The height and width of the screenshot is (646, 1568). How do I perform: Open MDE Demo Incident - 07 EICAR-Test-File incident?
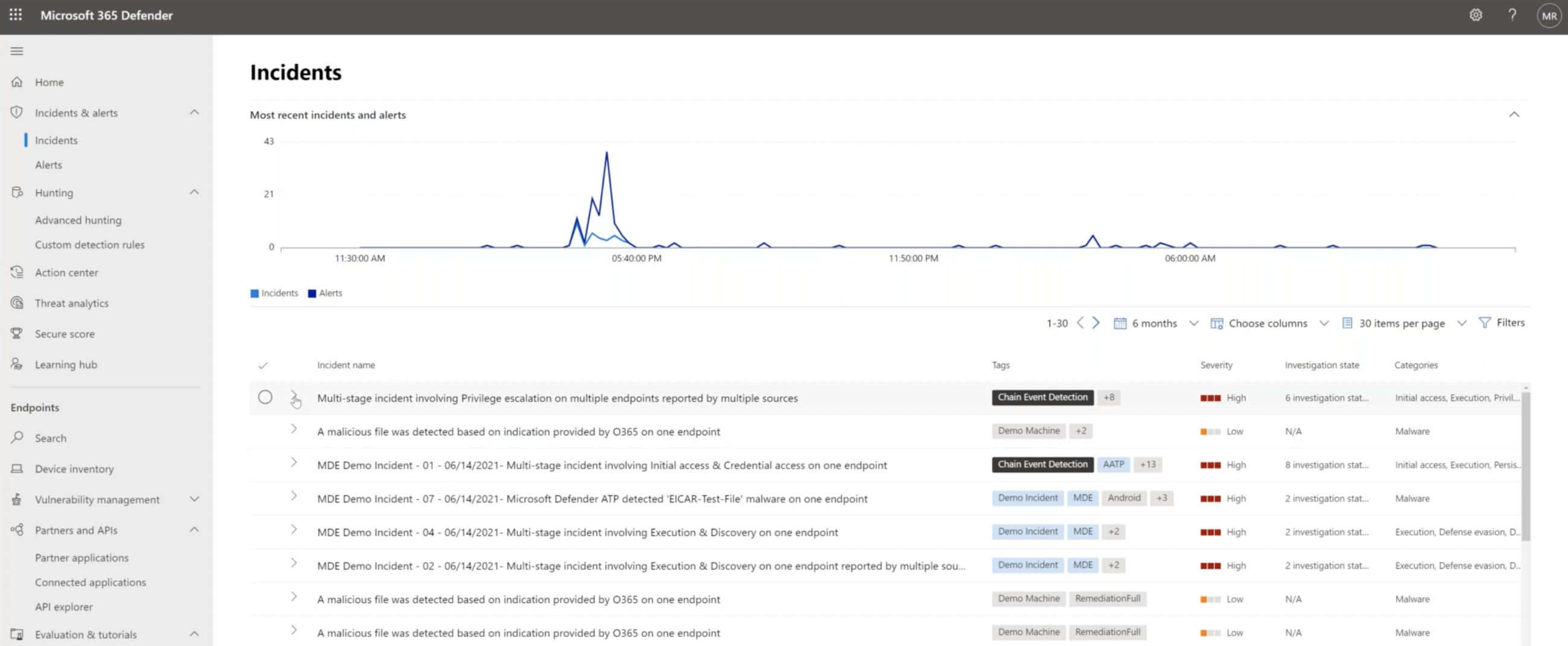click(x=591, y=498)
